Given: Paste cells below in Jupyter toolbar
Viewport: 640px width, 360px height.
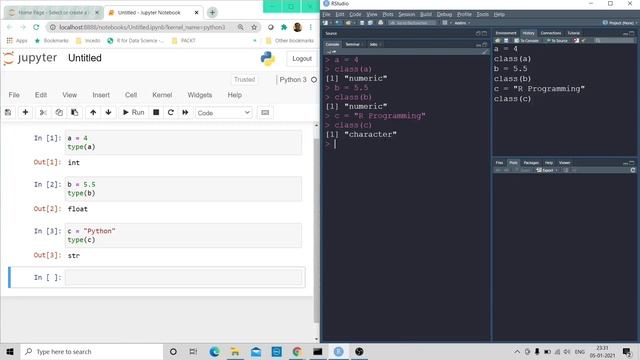Looking at the screenshot, I should pyautogui.click(x=74, y=112).
